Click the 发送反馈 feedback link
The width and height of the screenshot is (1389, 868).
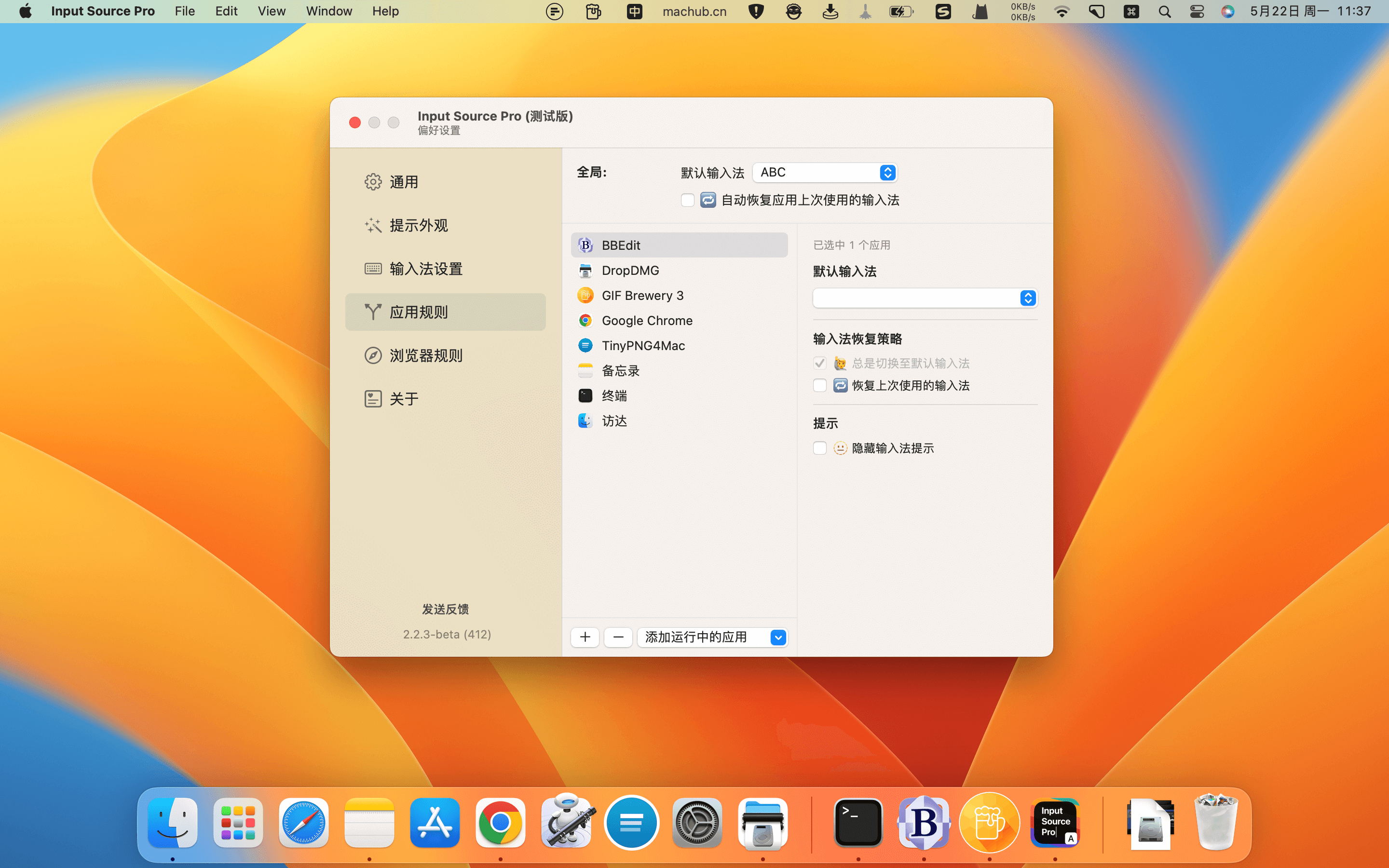pyautogui.click(x=445, y=609)
